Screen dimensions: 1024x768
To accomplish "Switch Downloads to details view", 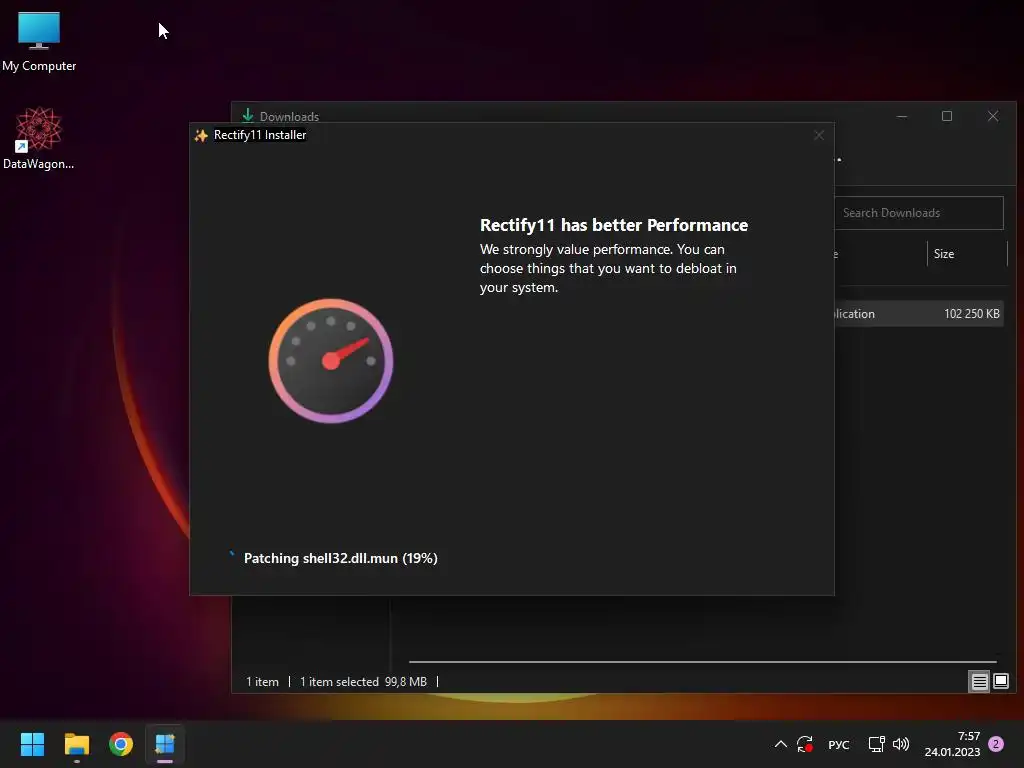I will [979, 682].
